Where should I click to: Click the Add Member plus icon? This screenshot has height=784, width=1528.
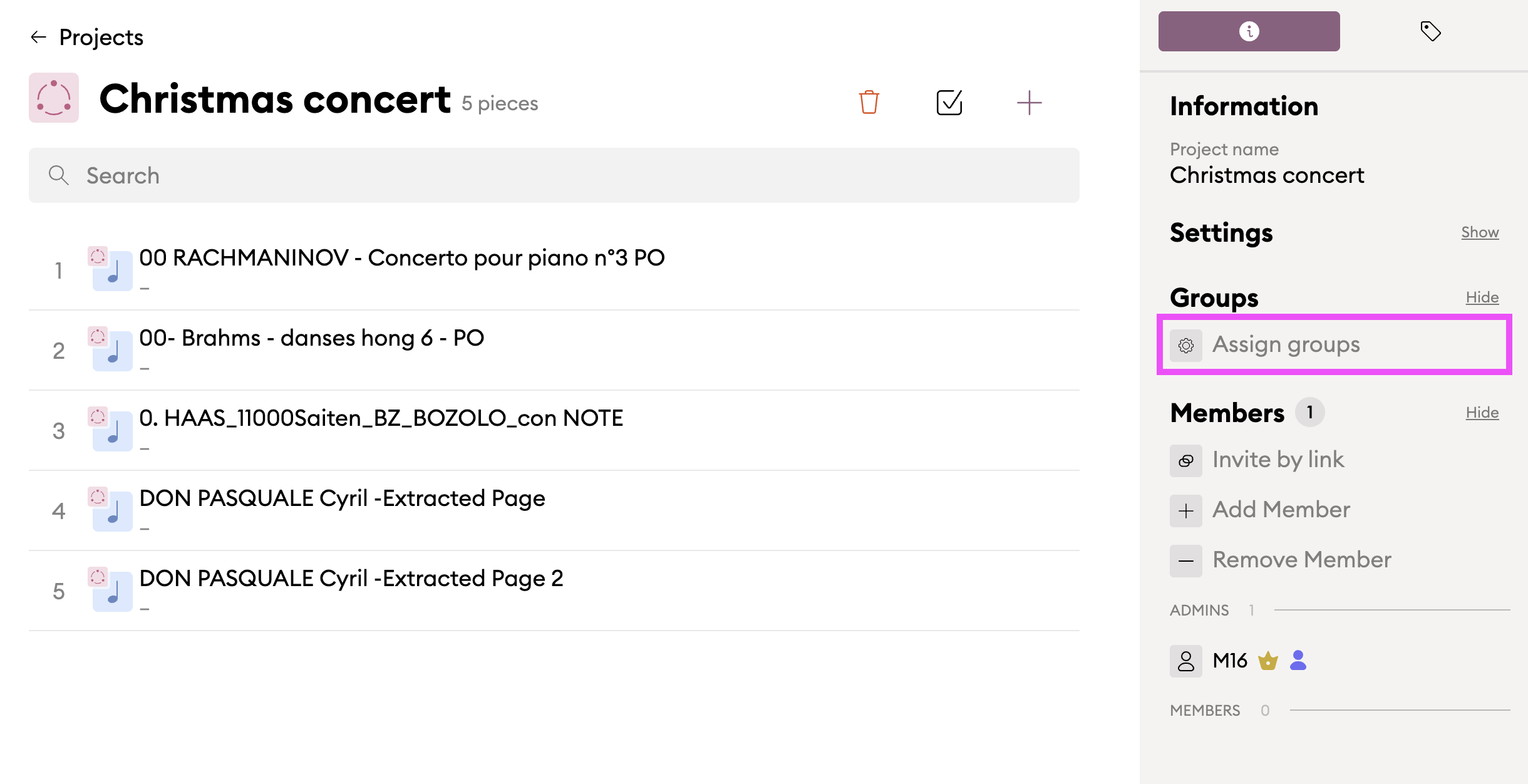(x=1185, y=511)
